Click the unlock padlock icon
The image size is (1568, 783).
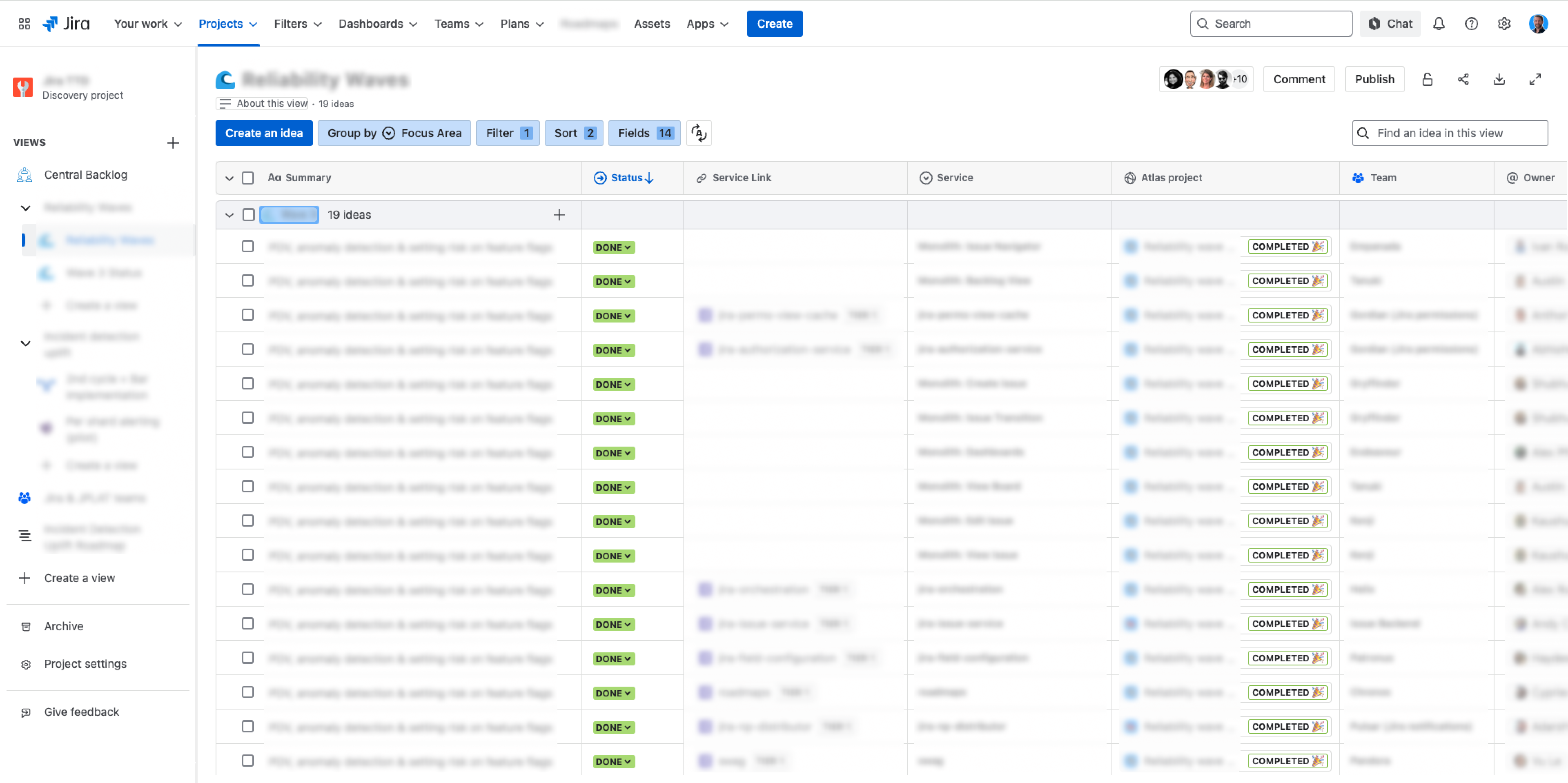(x=1428, y=79)
